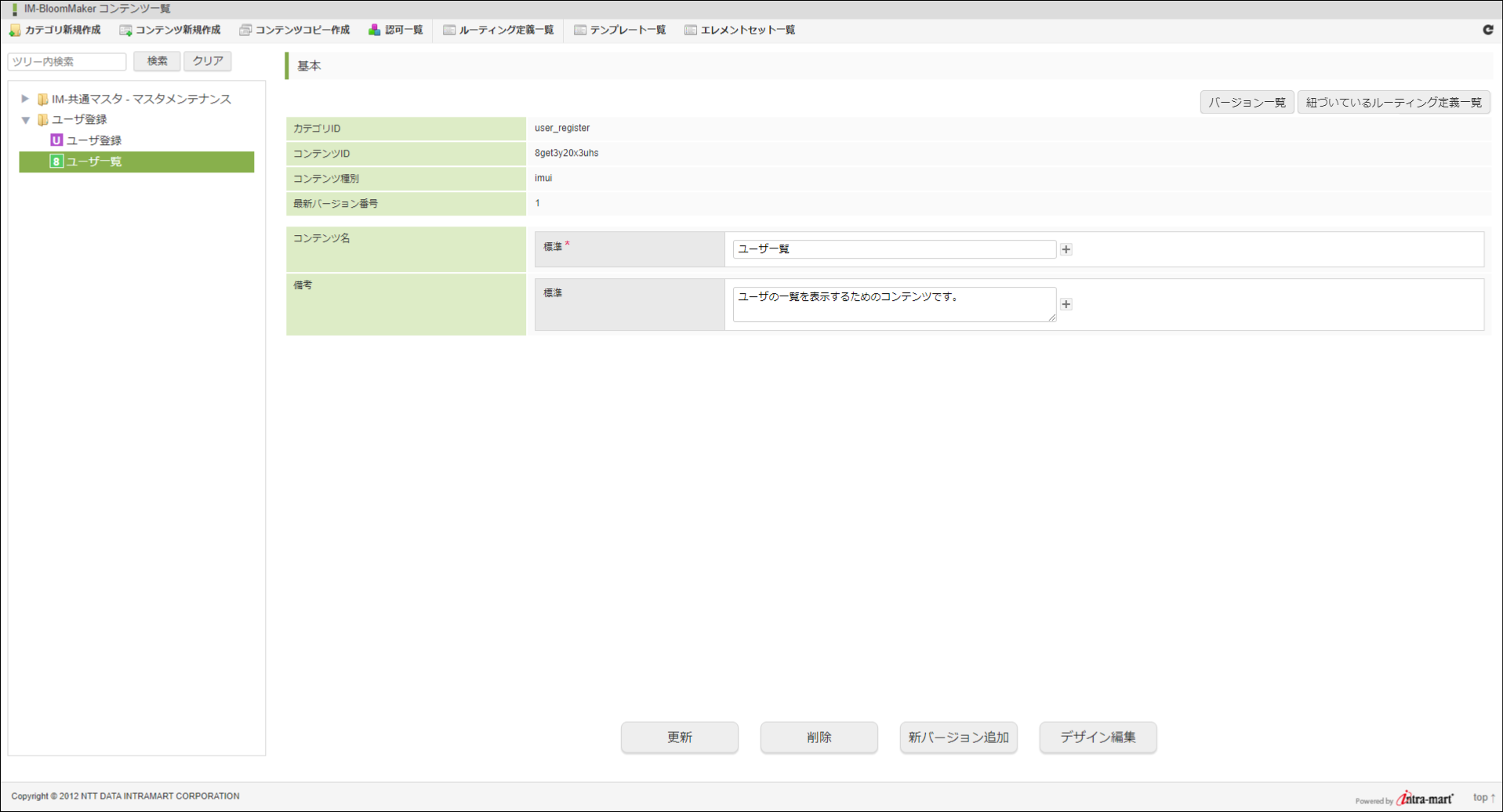Click the user_register category ID value
Viewport: 1503px width, 812px height.
(x=562, y=129)
